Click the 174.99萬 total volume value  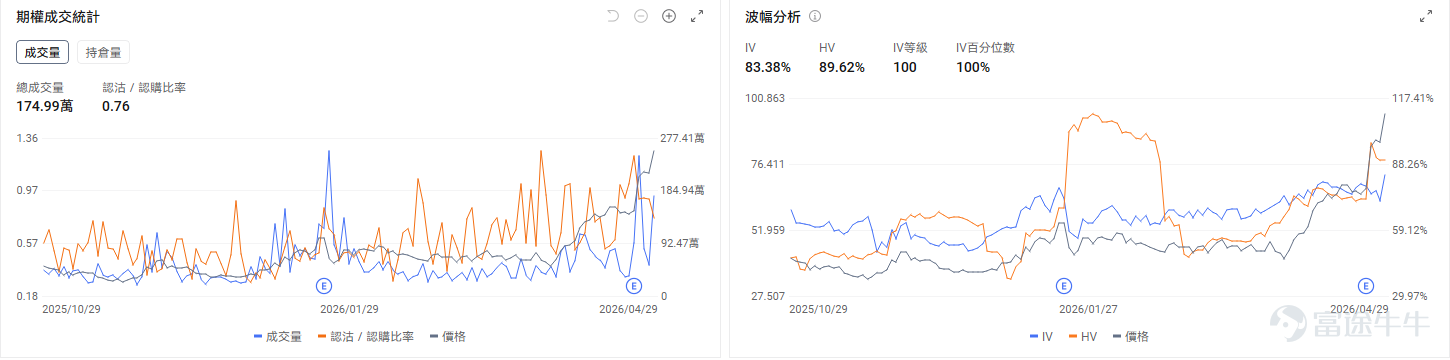tap(45, 106)
